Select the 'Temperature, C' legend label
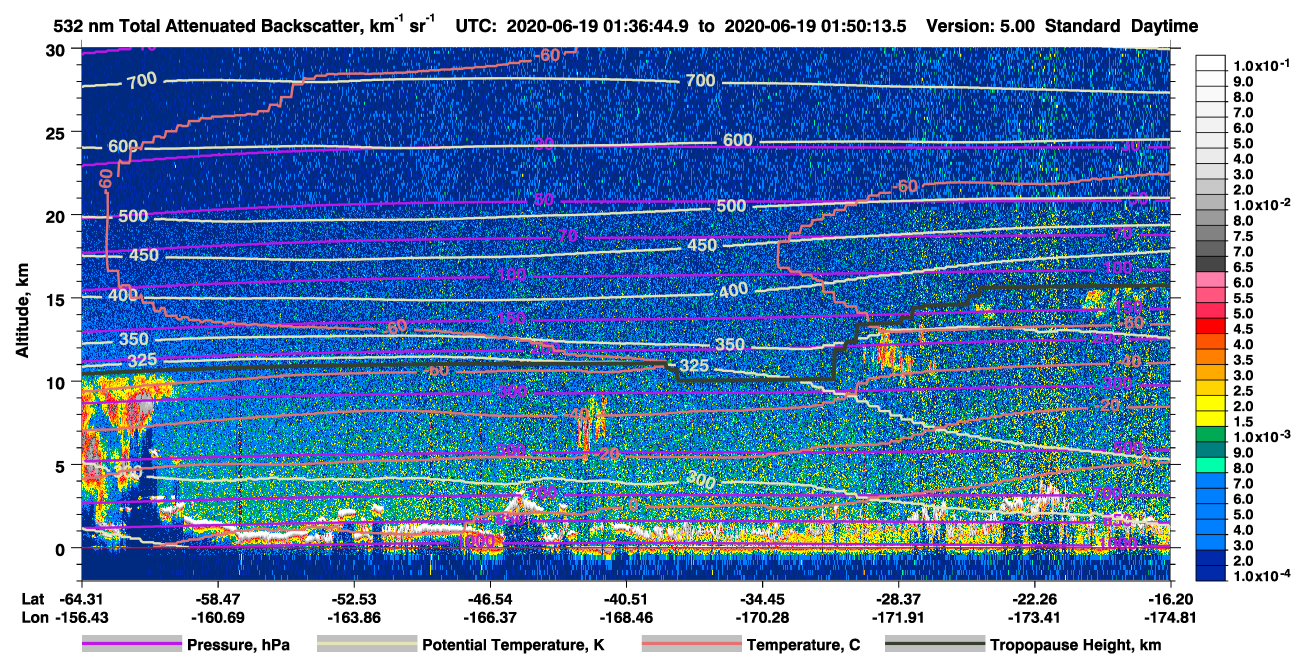 click(x=803, y=646)
